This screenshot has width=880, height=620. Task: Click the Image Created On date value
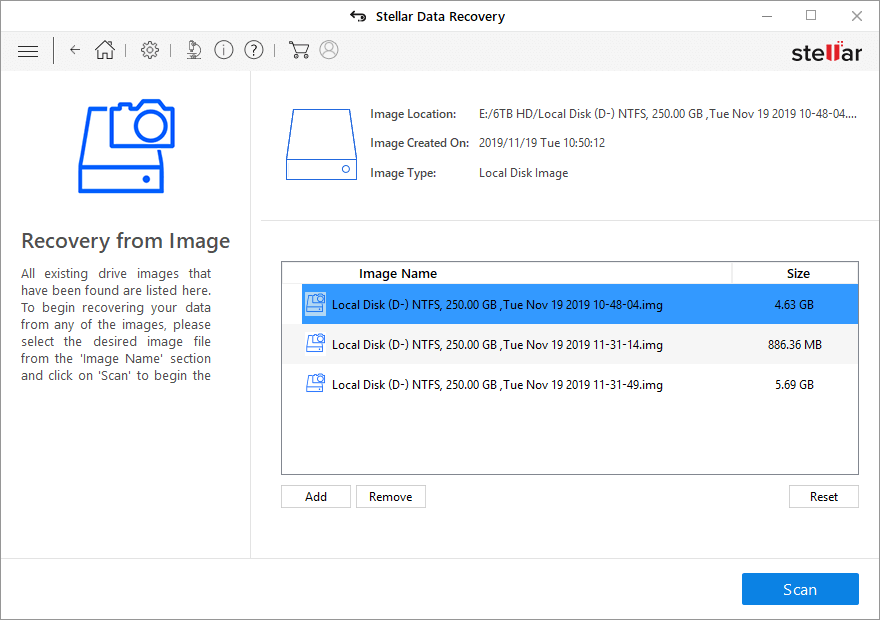tap(542, 143)
